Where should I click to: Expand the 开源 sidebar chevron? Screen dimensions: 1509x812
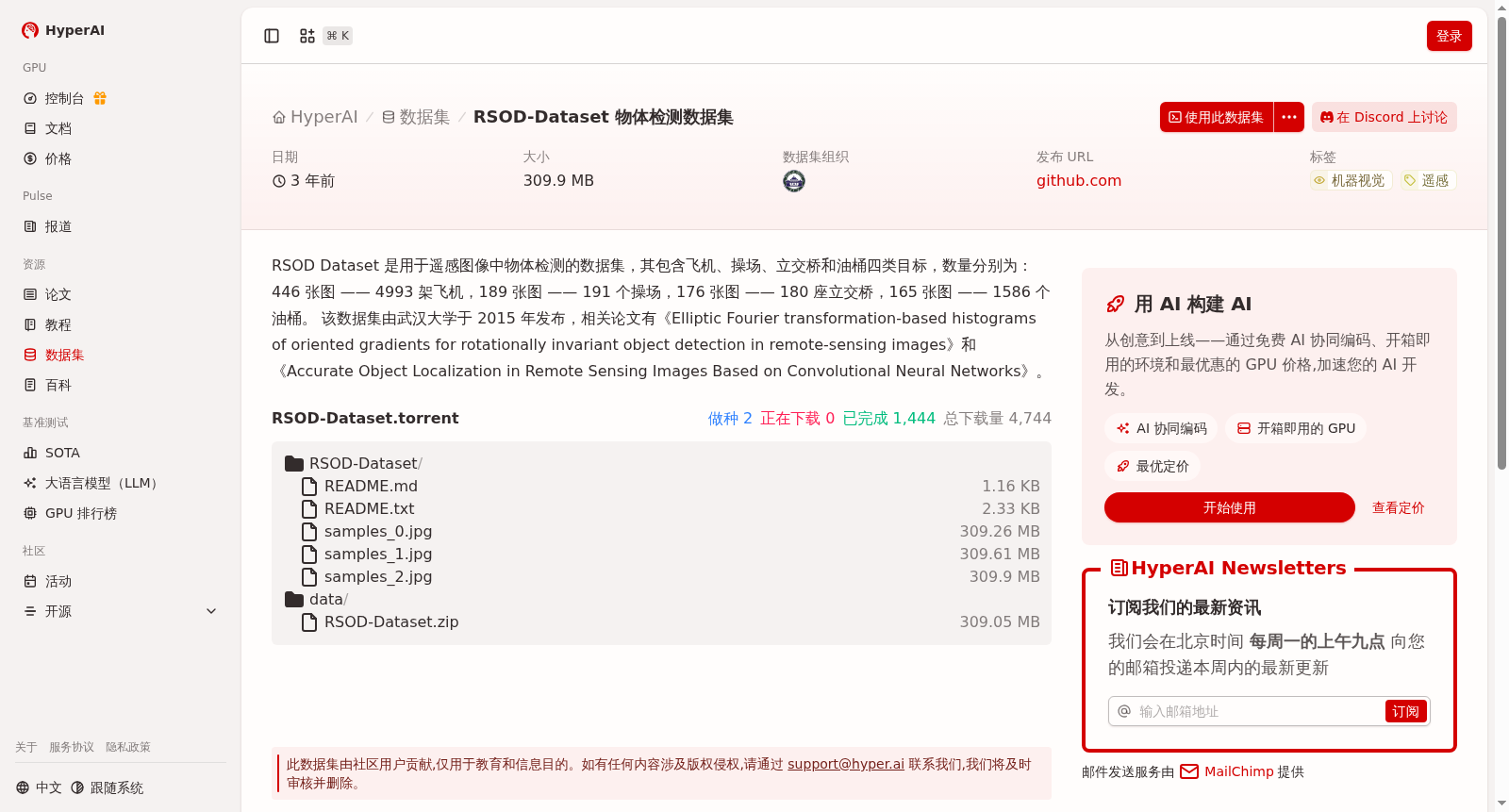tap(211, 611)
